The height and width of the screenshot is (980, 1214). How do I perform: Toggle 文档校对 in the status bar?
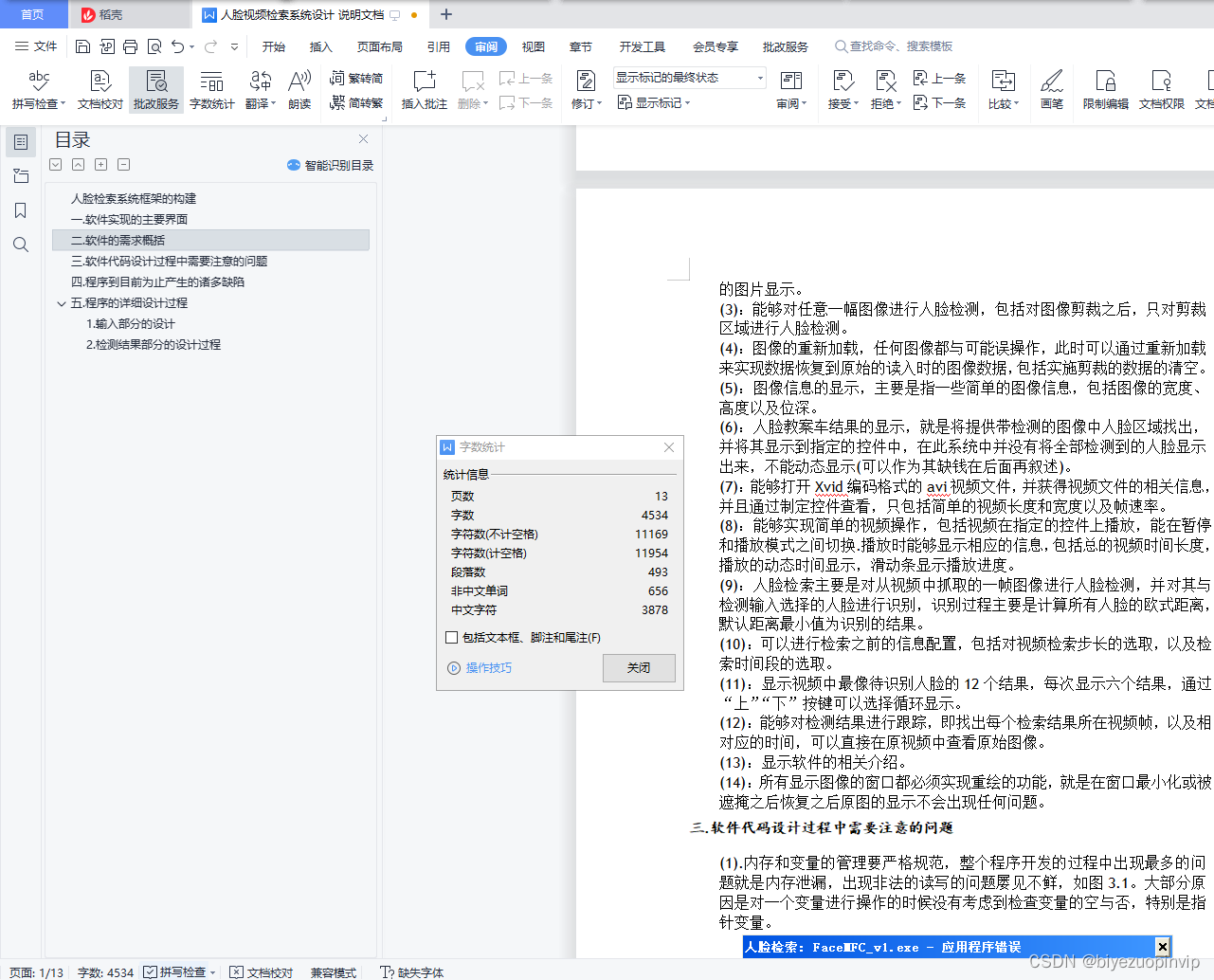click(x=261, y=971)
